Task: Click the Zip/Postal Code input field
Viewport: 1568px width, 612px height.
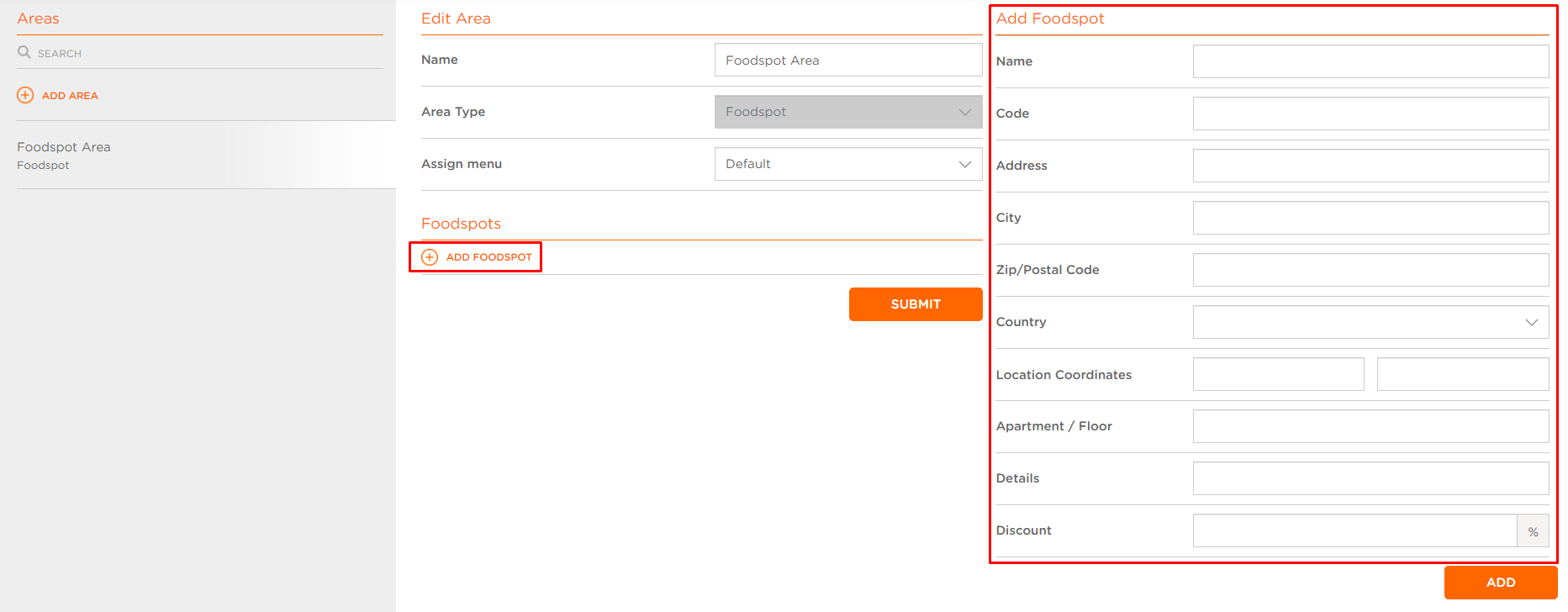Action: click(x=1370, y=270)
